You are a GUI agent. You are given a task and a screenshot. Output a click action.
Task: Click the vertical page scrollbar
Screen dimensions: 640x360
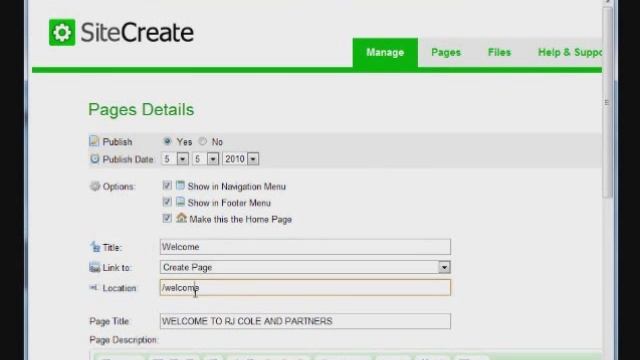tap(608, 102)
